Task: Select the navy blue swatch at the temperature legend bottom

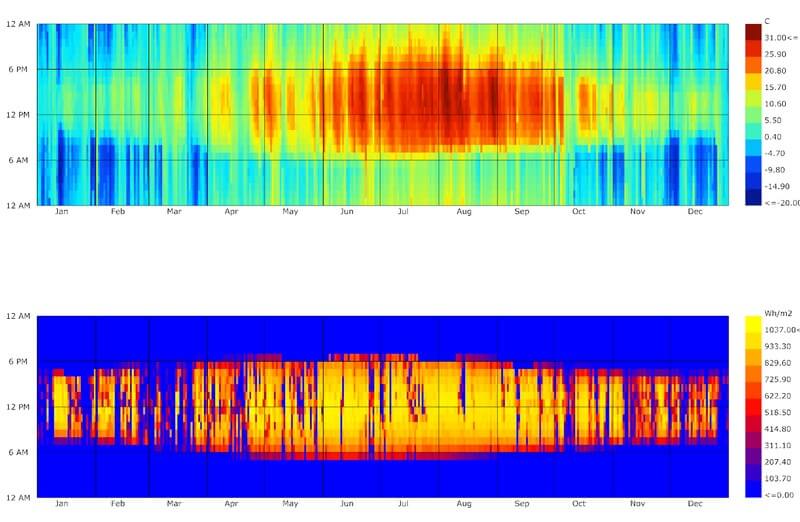Action: tap(752, 199)
